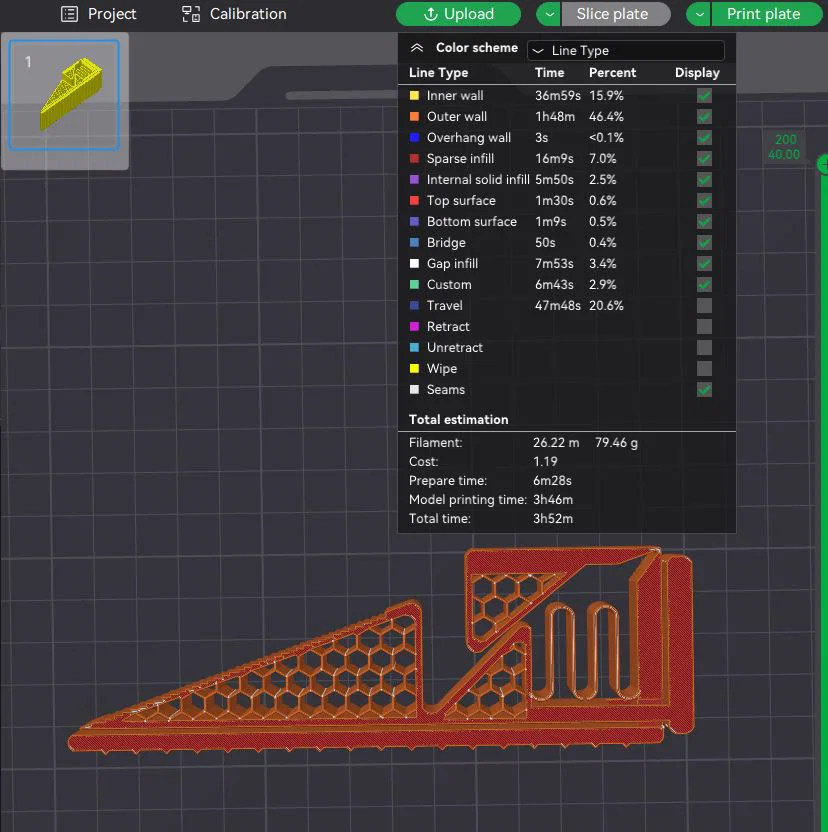Click the Retract magenta legend icon
This screenshot has width=828, height=832.
pyautogui.click(x=415, y=326)
